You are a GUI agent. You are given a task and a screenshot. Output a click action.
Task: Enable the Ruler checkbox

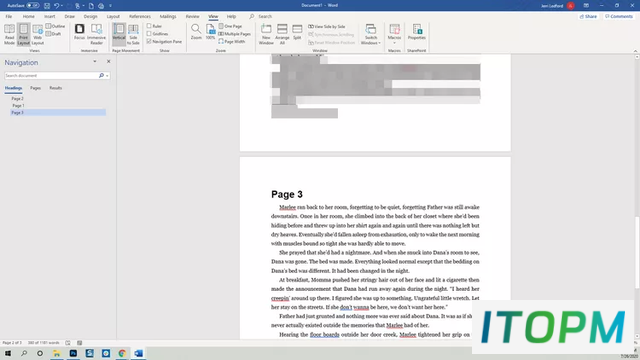pyautogui.click(x=149, y=26)
